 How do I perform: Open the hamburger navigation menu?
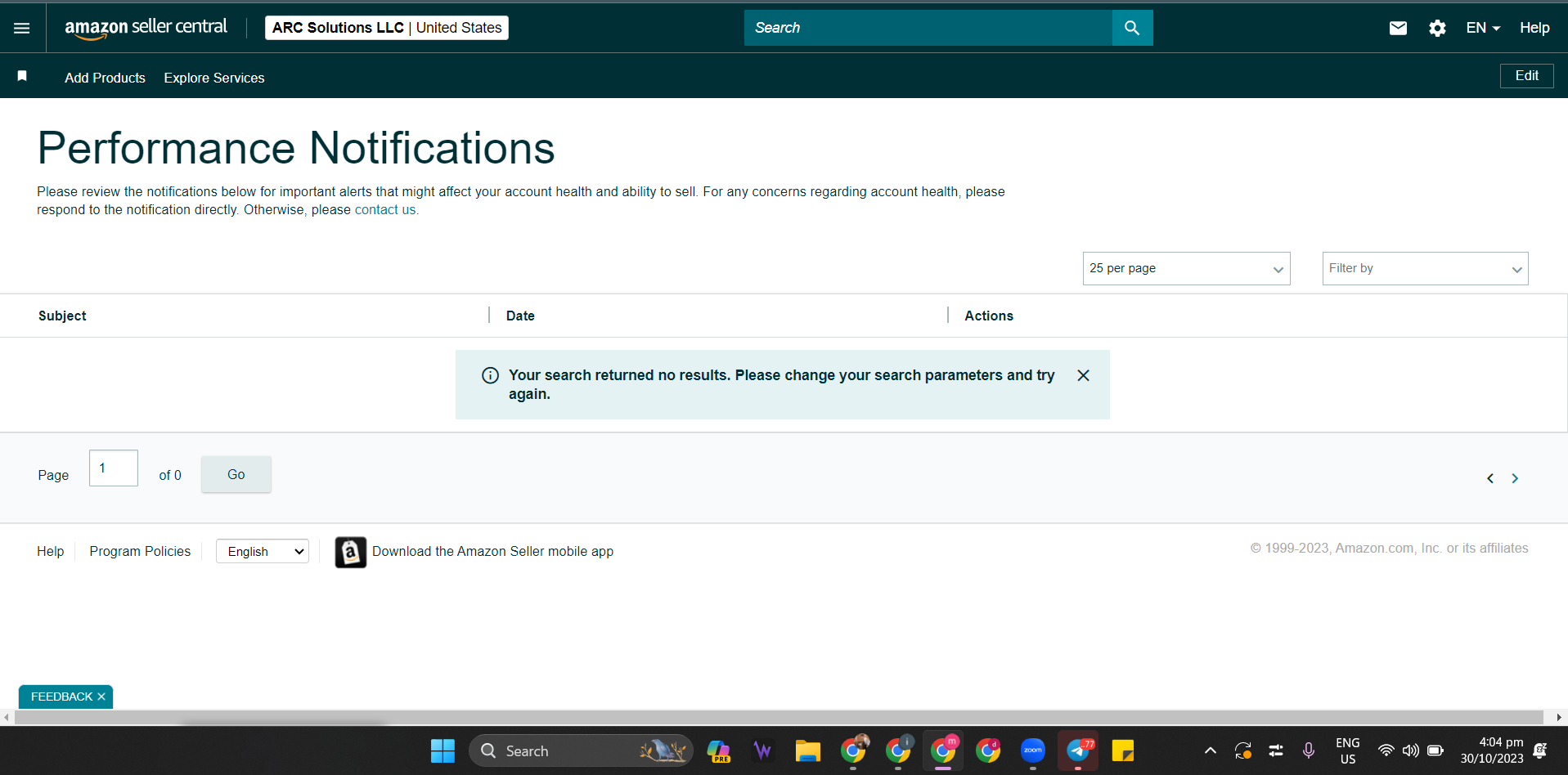tap(22, 28)
